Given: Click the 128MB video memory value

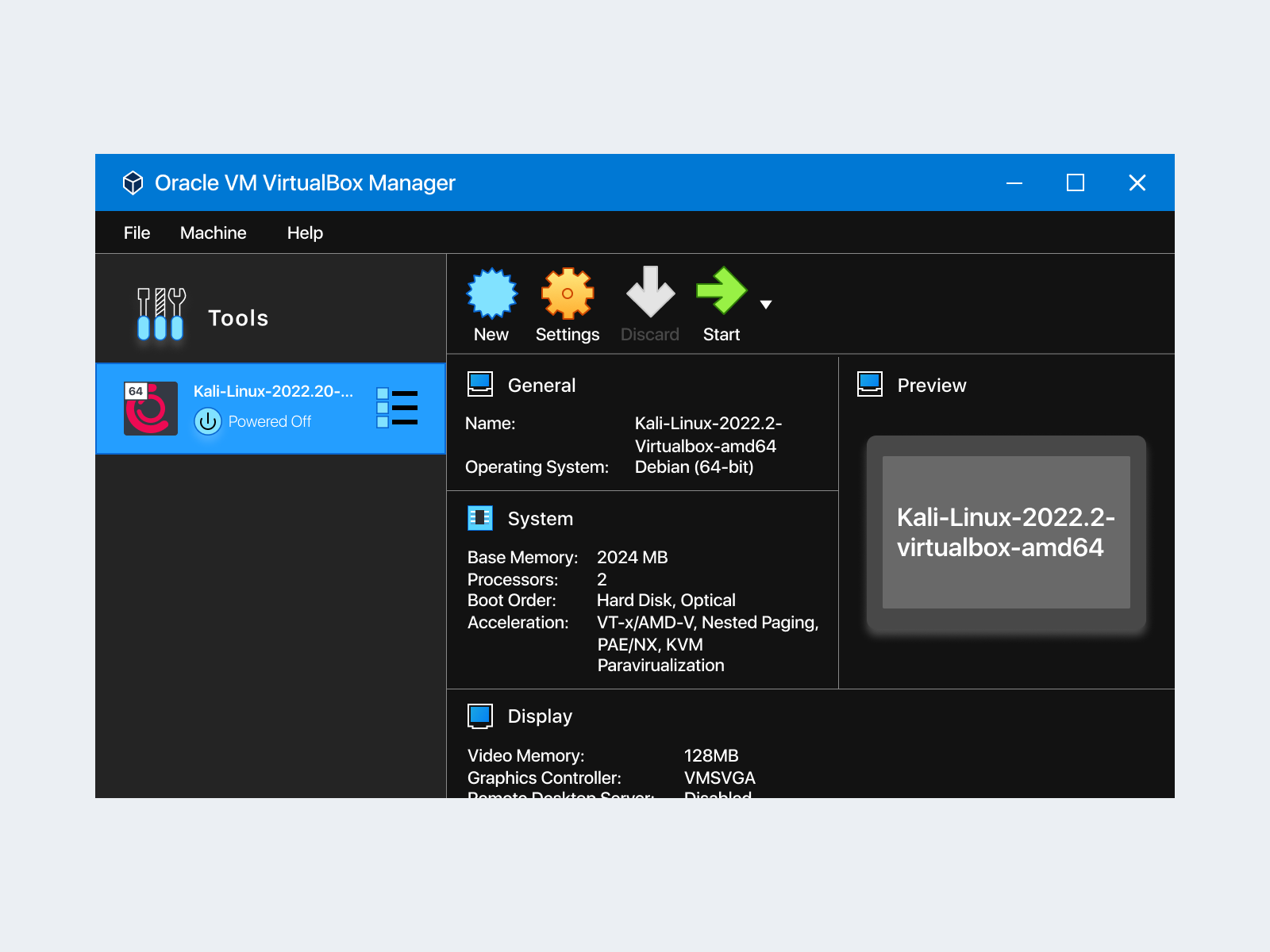Looking at the screenshot, I should (711, 755).
